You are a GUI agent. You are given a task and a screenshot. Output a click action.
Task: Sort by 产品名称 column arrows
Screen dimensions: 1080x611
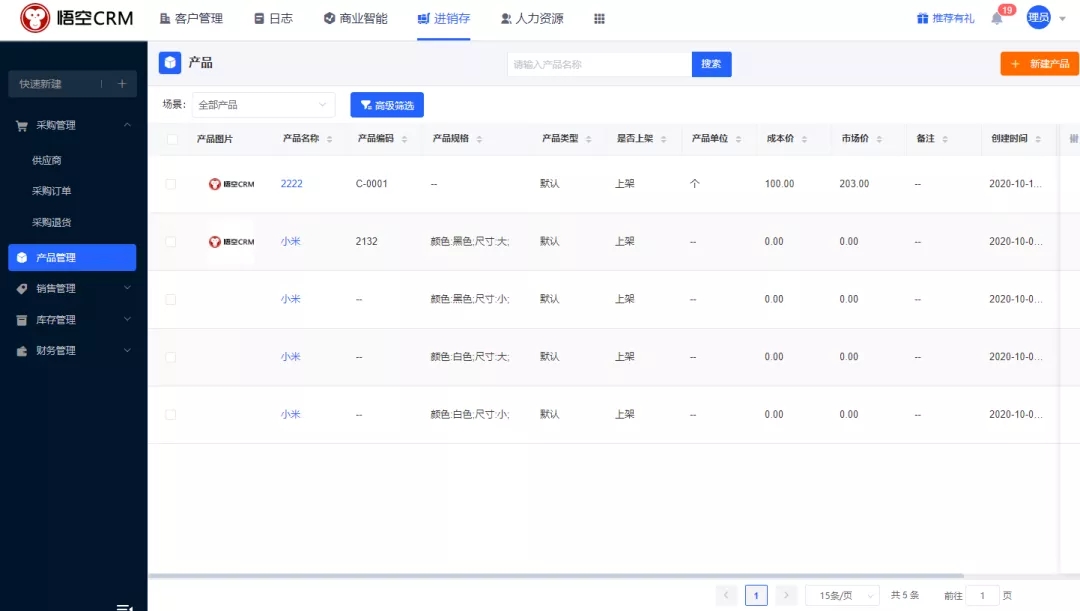click(329, 139)
